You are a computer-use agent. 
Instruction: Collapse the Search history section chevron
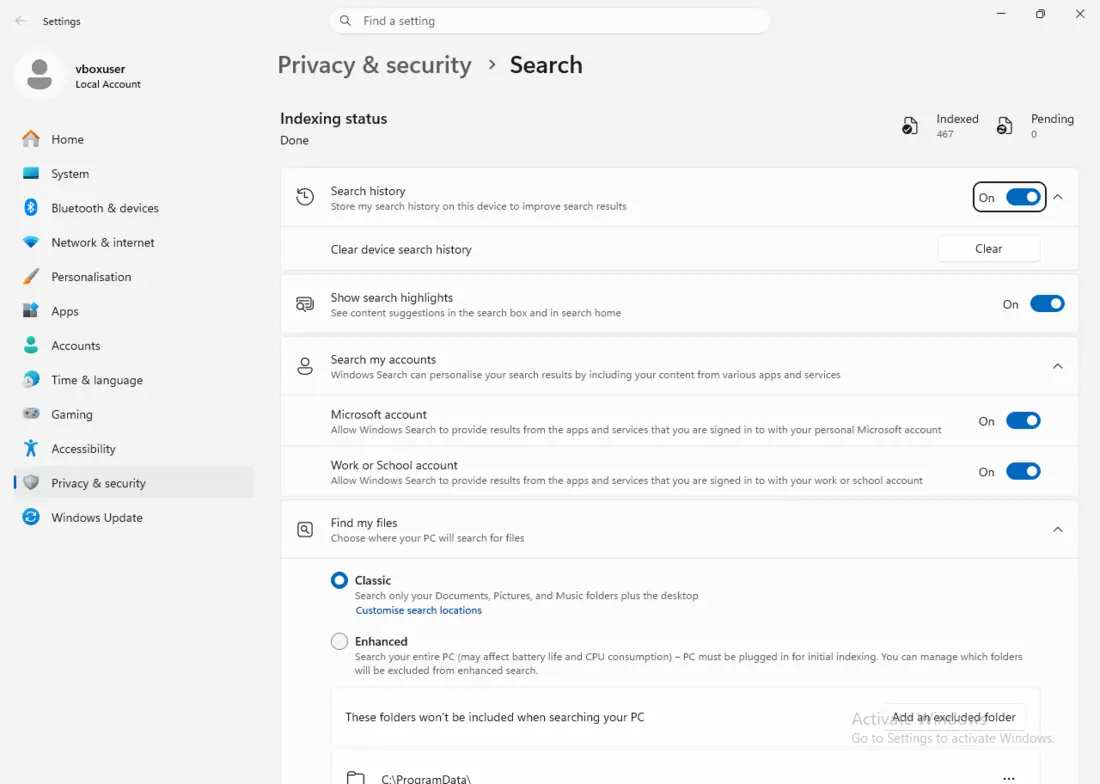pos(1058,197)
